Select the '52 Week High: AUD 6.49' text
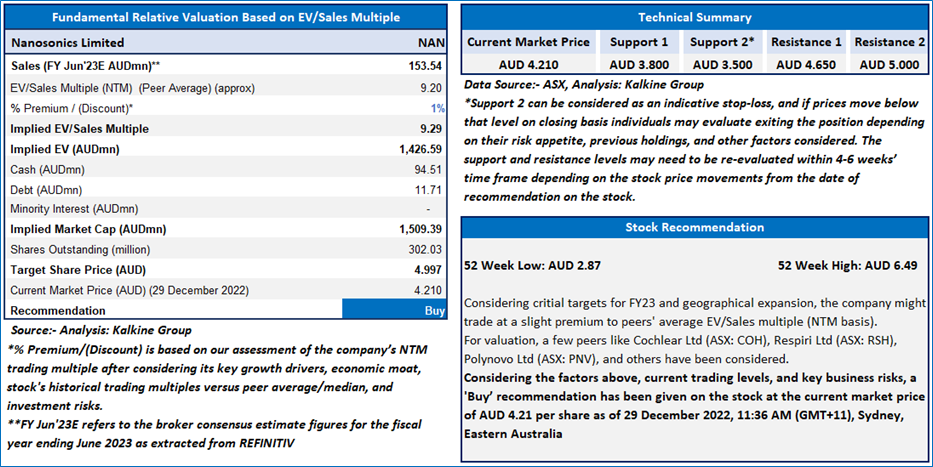Screen dimensions: 933x467 (x=847, y=265)
